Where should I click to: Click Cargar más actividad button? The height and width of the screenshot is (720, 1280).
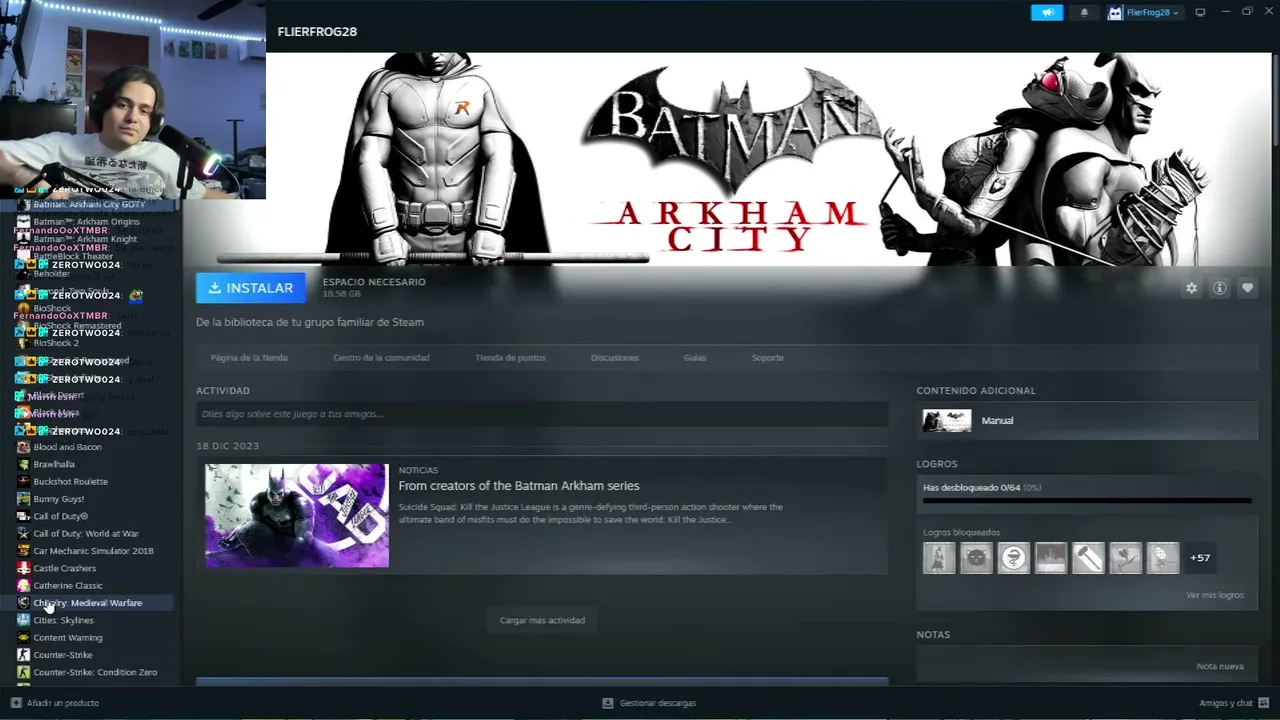click(x=542, y=620)
